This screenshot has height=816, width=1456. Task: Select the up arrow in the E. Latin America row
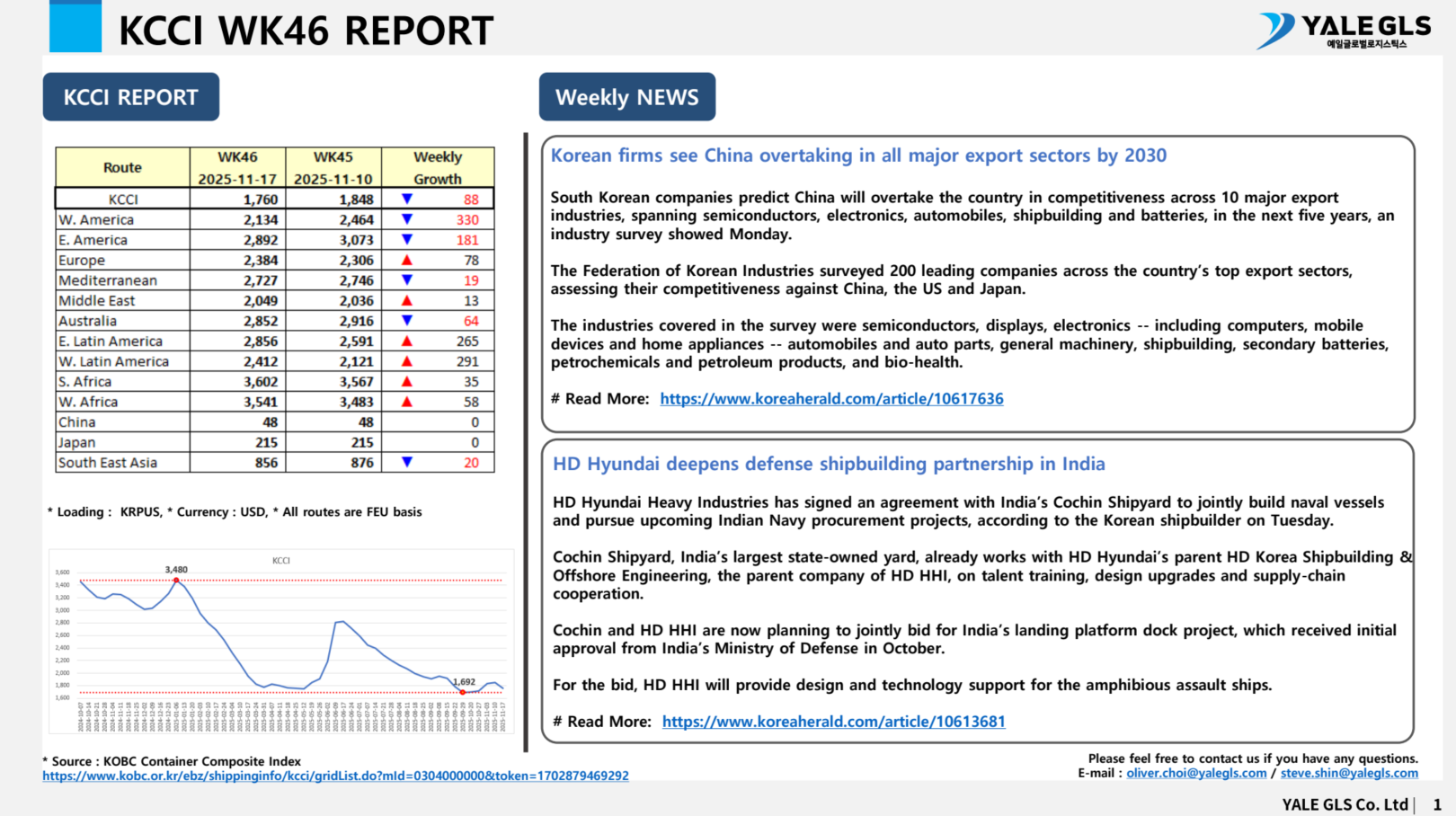(407, 341)
